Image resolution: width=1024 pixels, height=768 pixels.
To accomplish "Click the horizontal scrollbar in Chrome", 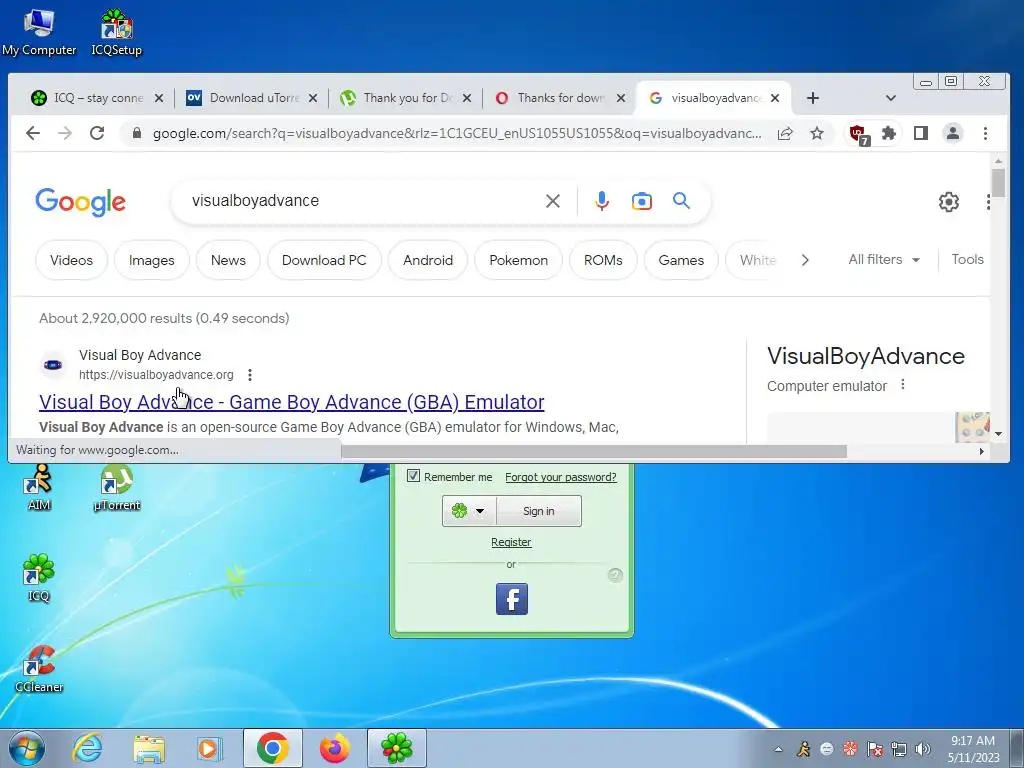I will point(594,451).
